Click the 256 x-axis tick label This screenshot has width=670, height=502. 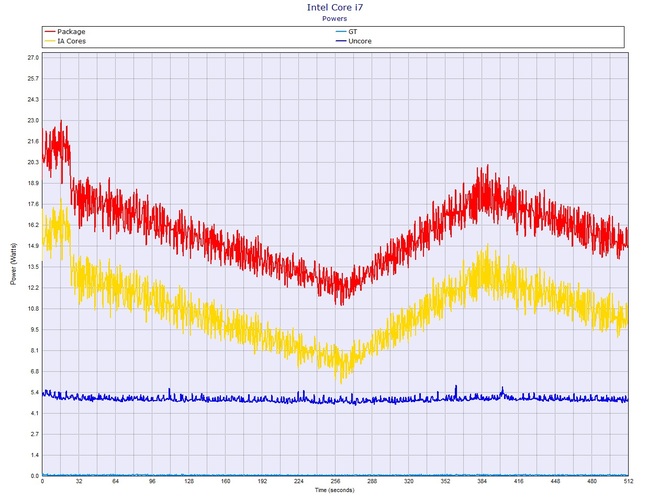335,481
